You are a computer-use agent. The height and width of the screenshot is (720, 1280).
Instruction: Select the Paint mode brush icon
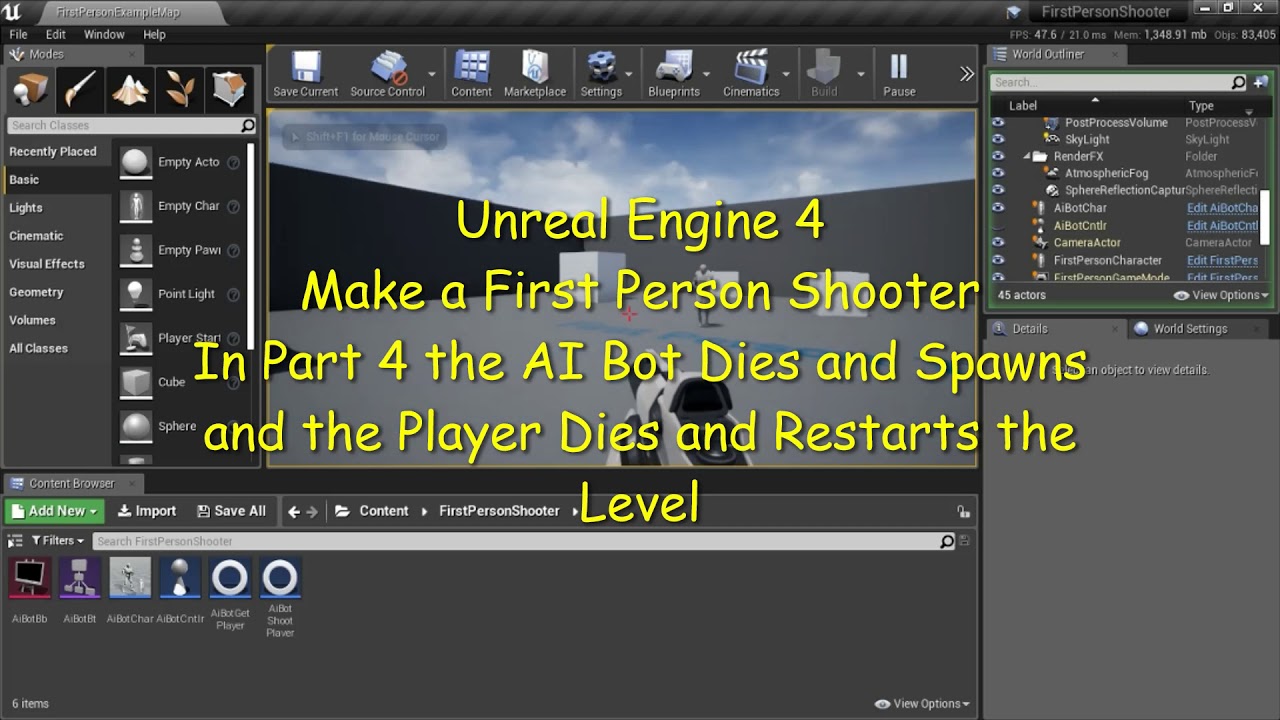click(x=80, y=91)
